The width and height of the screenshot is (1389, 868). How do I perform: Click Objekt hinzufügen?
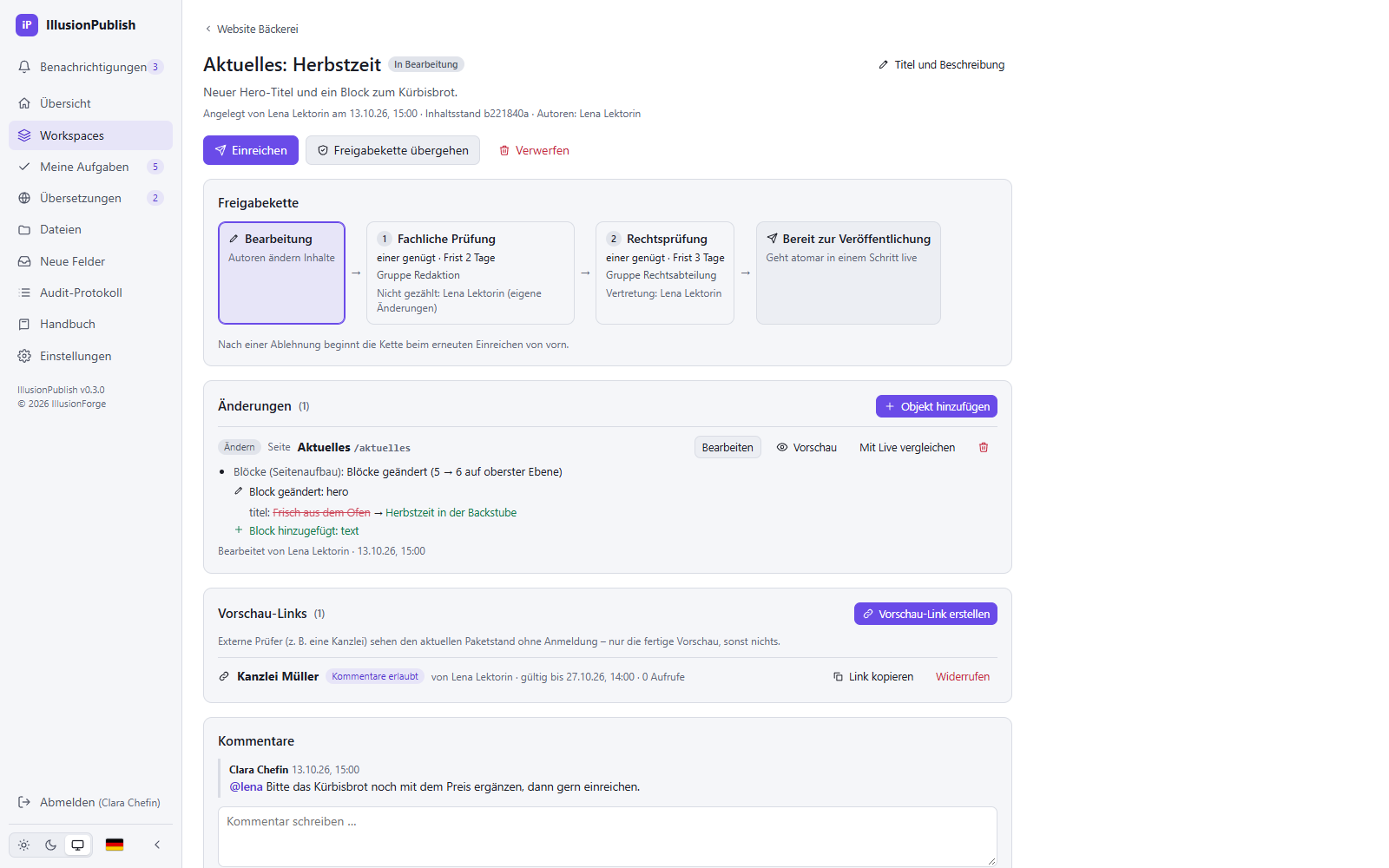pyautogui.click(x=937, y=406)
